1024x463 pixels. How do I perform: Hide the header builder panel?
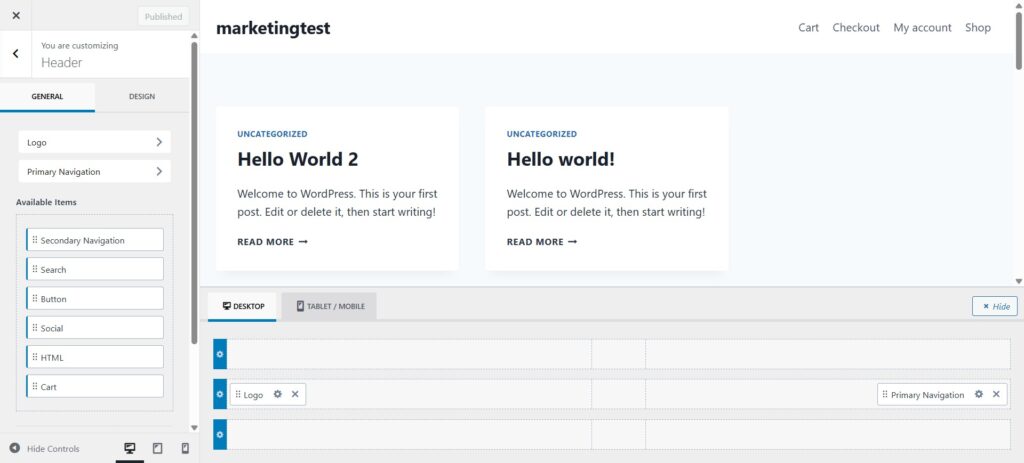tap(994, 306)
